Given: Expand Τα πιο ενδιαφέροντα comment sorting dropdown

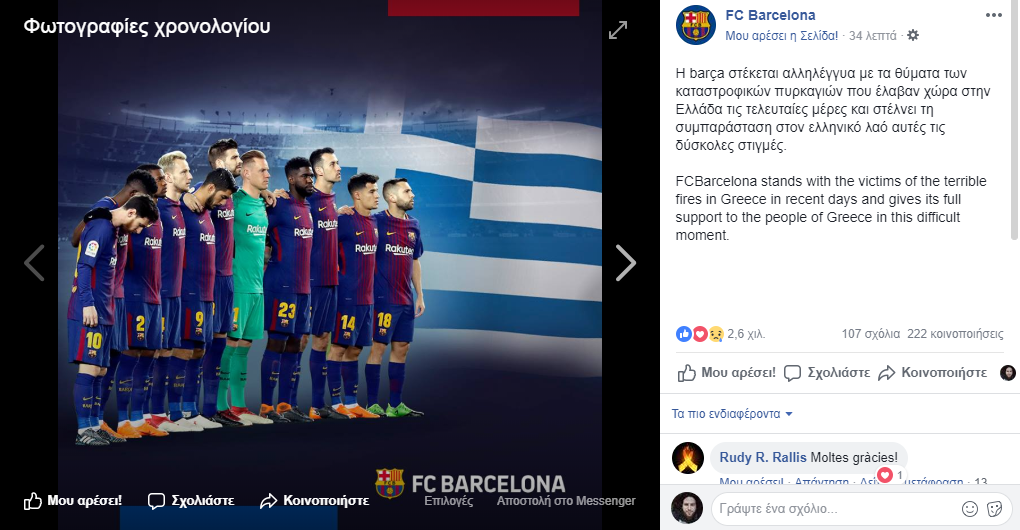Looking at the screenshot, I should [x=732, y=414].
